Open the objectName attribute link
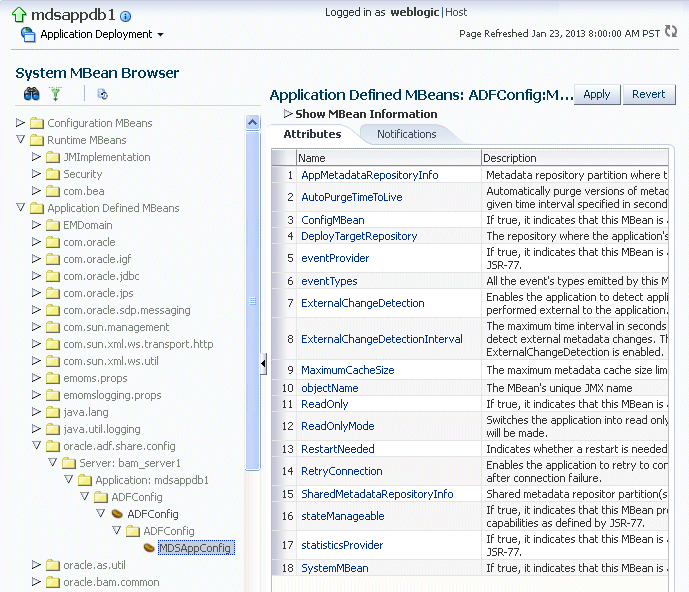689x592 pixels. pyautogui.click(x=330, y=388)
